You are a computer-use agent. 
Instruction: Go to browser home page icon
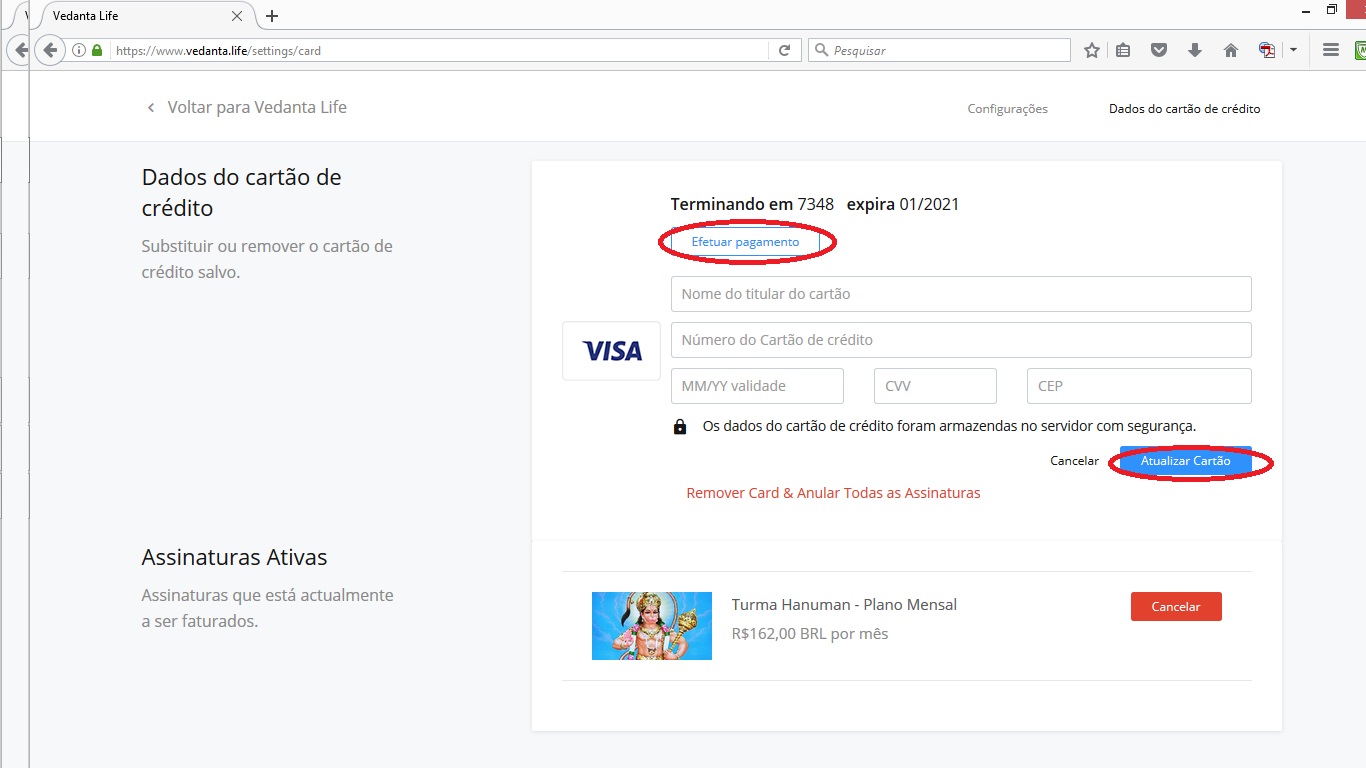tap(1231, 50)
